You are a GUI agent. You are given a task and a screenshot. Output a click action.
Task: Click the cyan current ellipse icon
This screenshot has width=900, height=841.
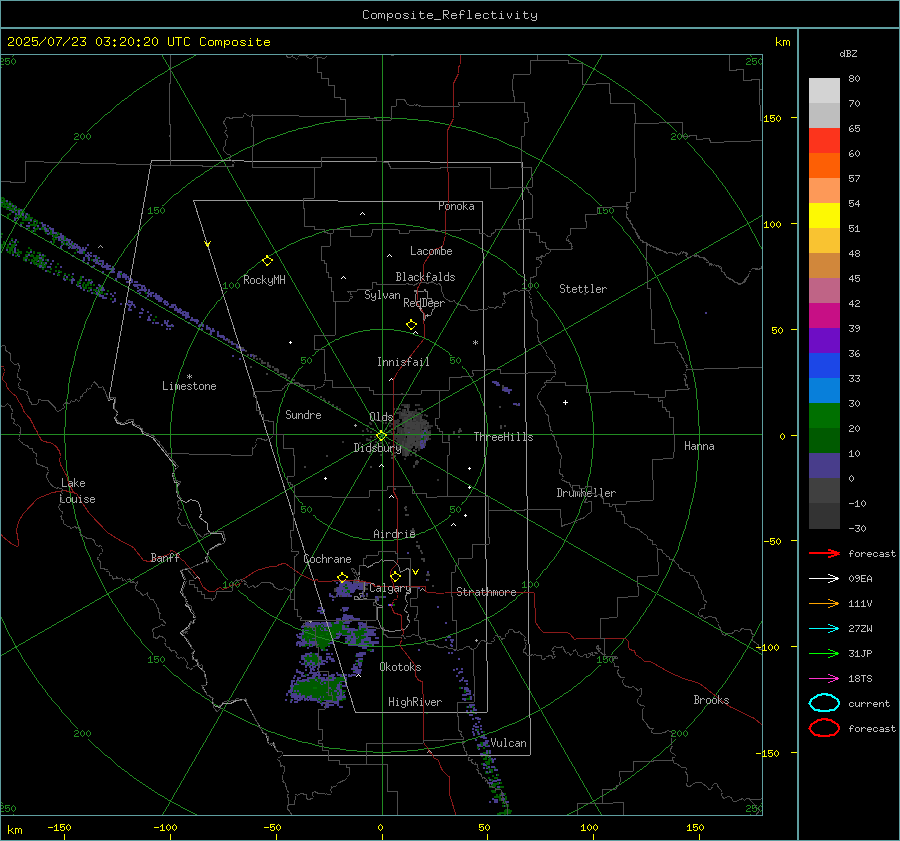pos(824,703)
